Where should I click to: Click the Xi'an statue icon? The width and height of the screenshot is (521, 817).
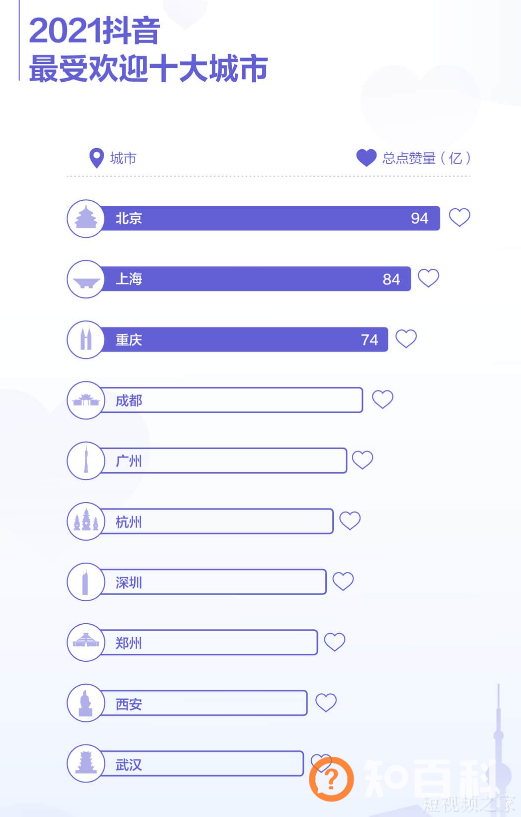(86, 703)
